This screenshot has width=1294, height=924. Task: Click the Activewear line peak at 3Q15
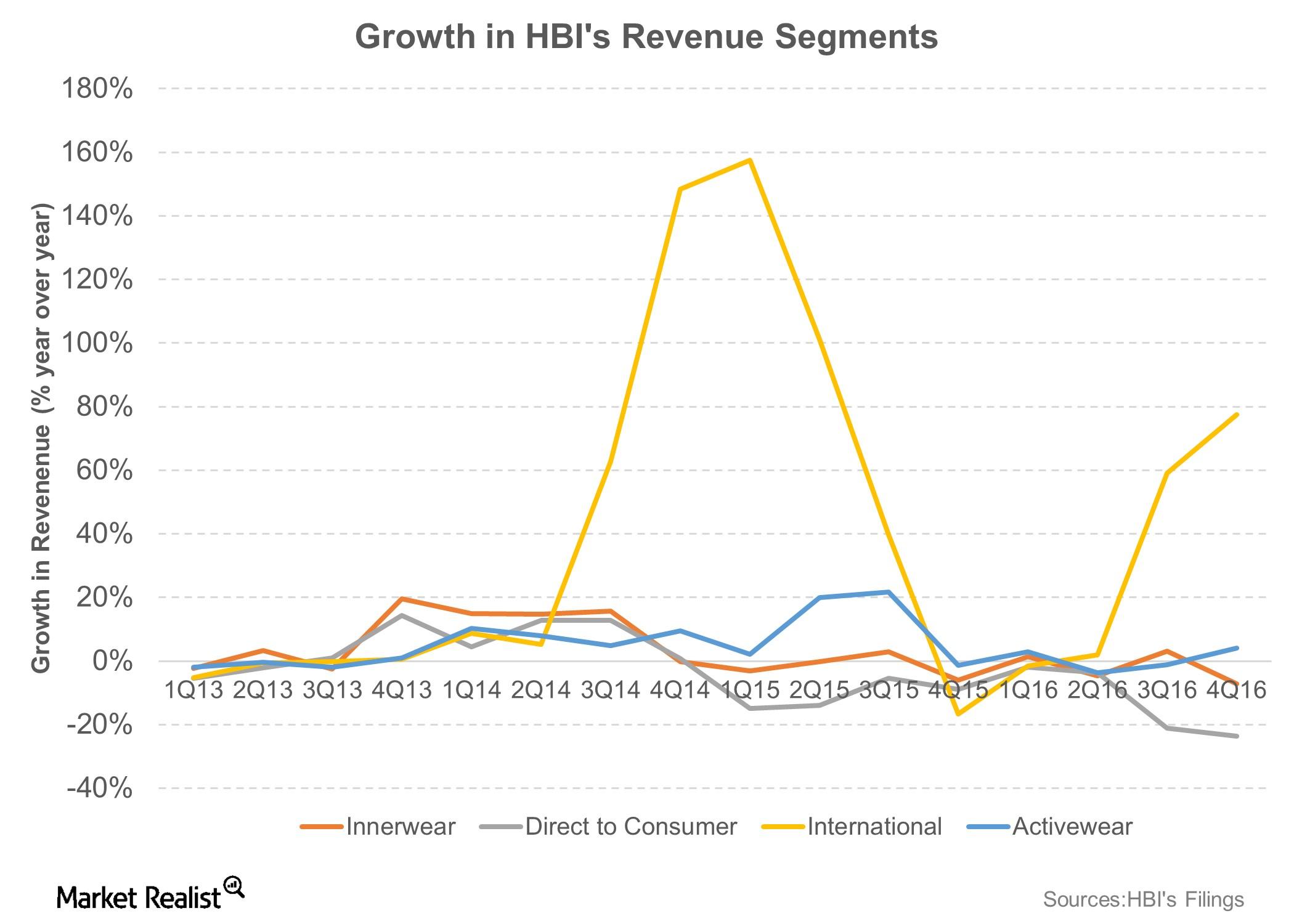tap(889, 592)
